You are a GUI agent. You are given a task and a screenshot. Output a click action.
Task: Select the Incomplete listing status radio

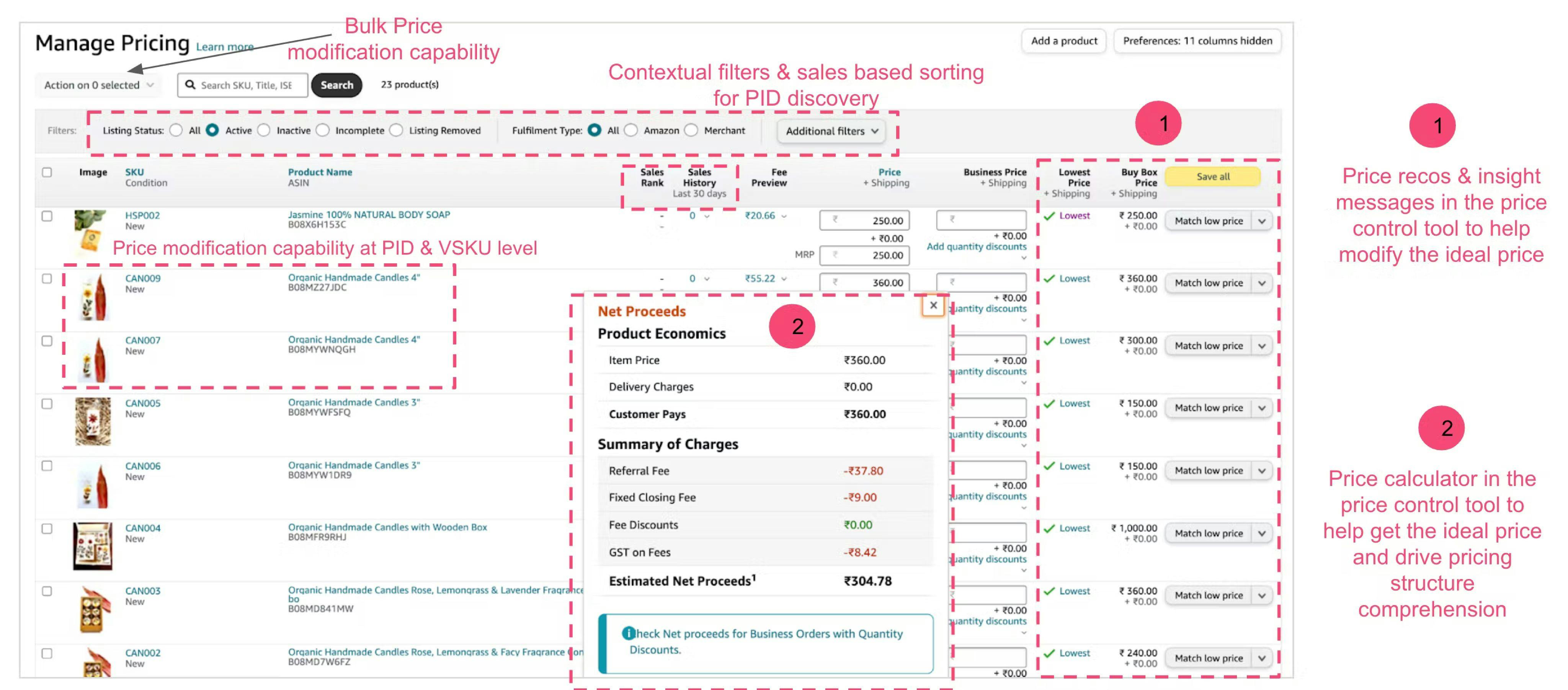point(323,130)
